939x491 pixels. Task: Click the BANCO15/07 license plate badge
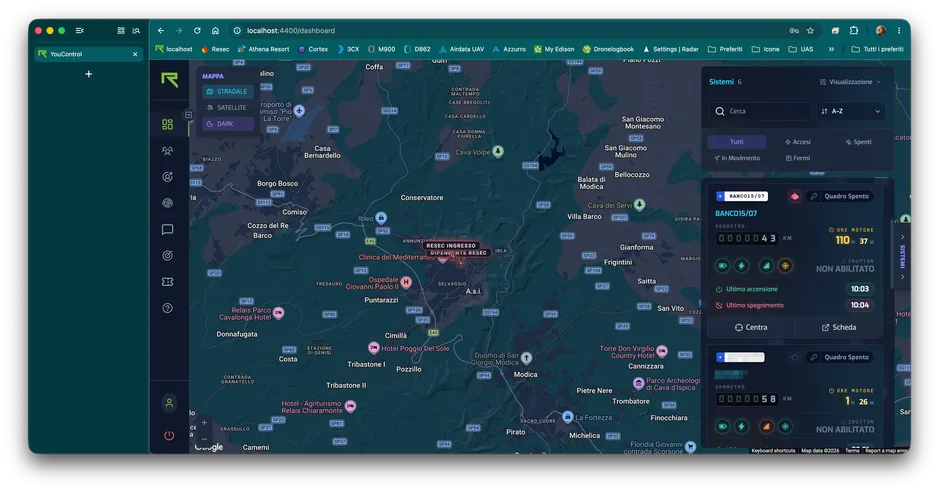(742, 196)
